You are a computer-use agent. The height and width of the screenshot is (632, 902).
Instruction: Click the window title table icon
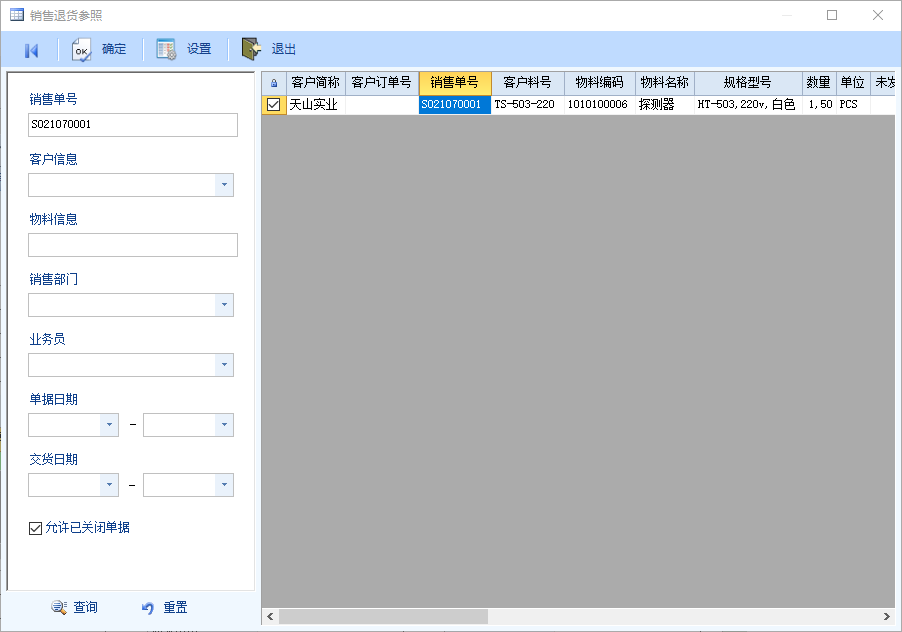click(x=17, y=14)
